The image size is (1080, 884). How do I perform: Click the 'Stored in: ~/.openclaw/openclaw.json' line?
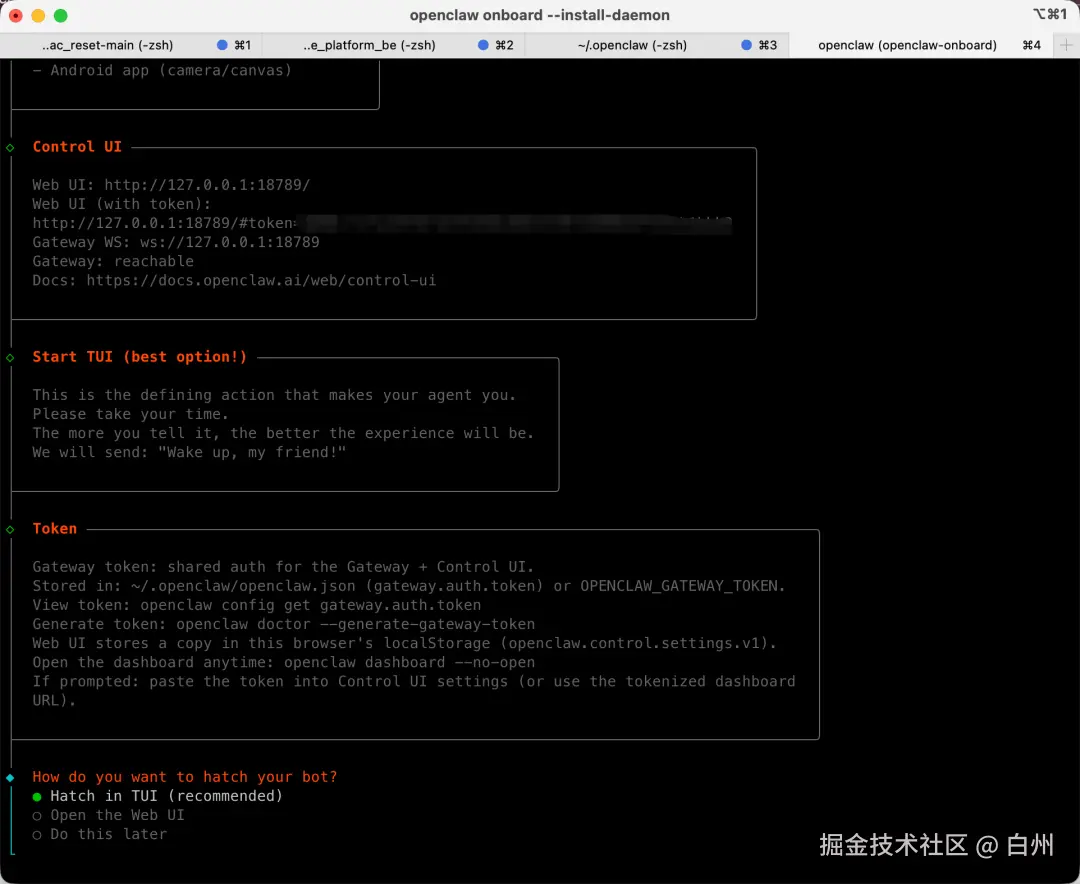pyautogui.click(x=408, y=586)
